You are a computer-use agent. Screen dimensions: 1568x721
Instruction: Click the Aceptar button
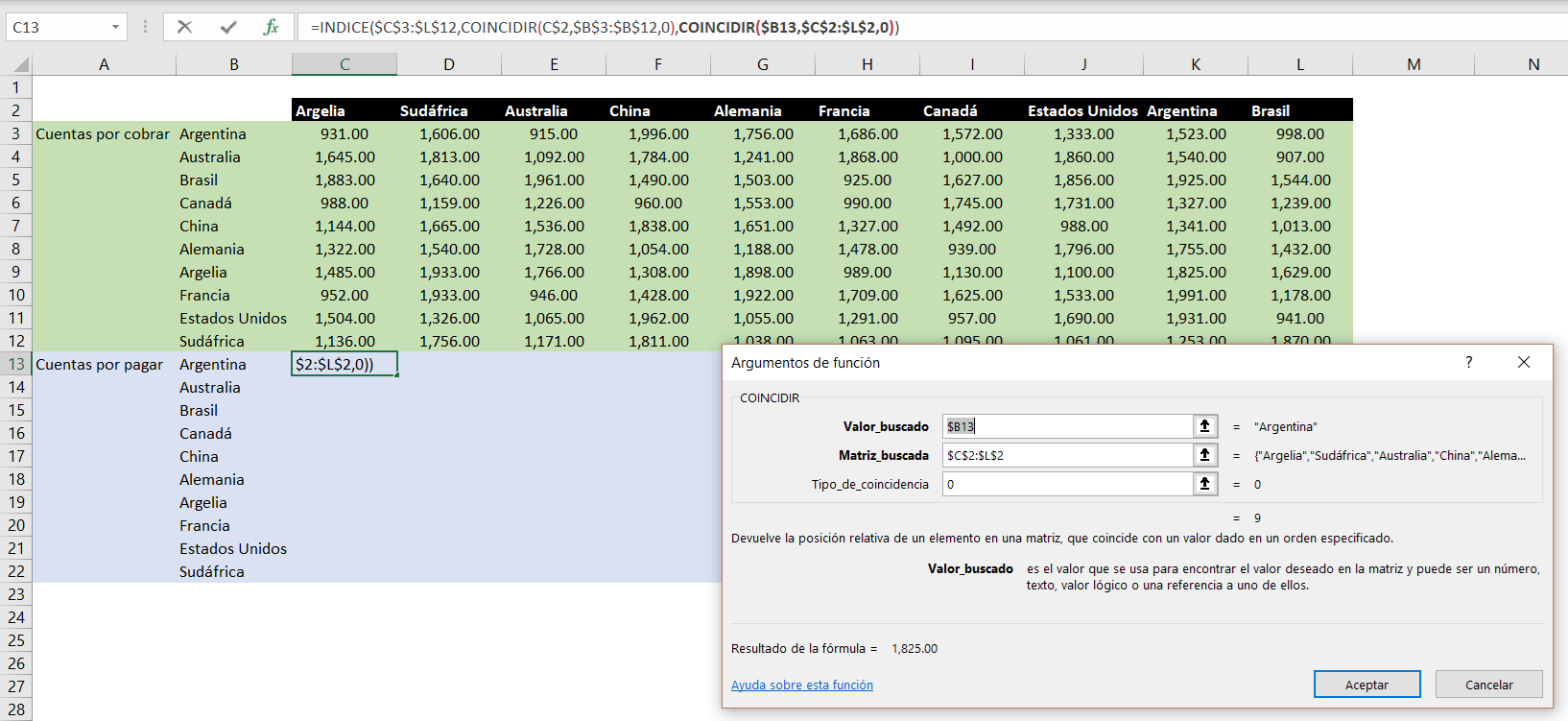(x=1366, y=685)
